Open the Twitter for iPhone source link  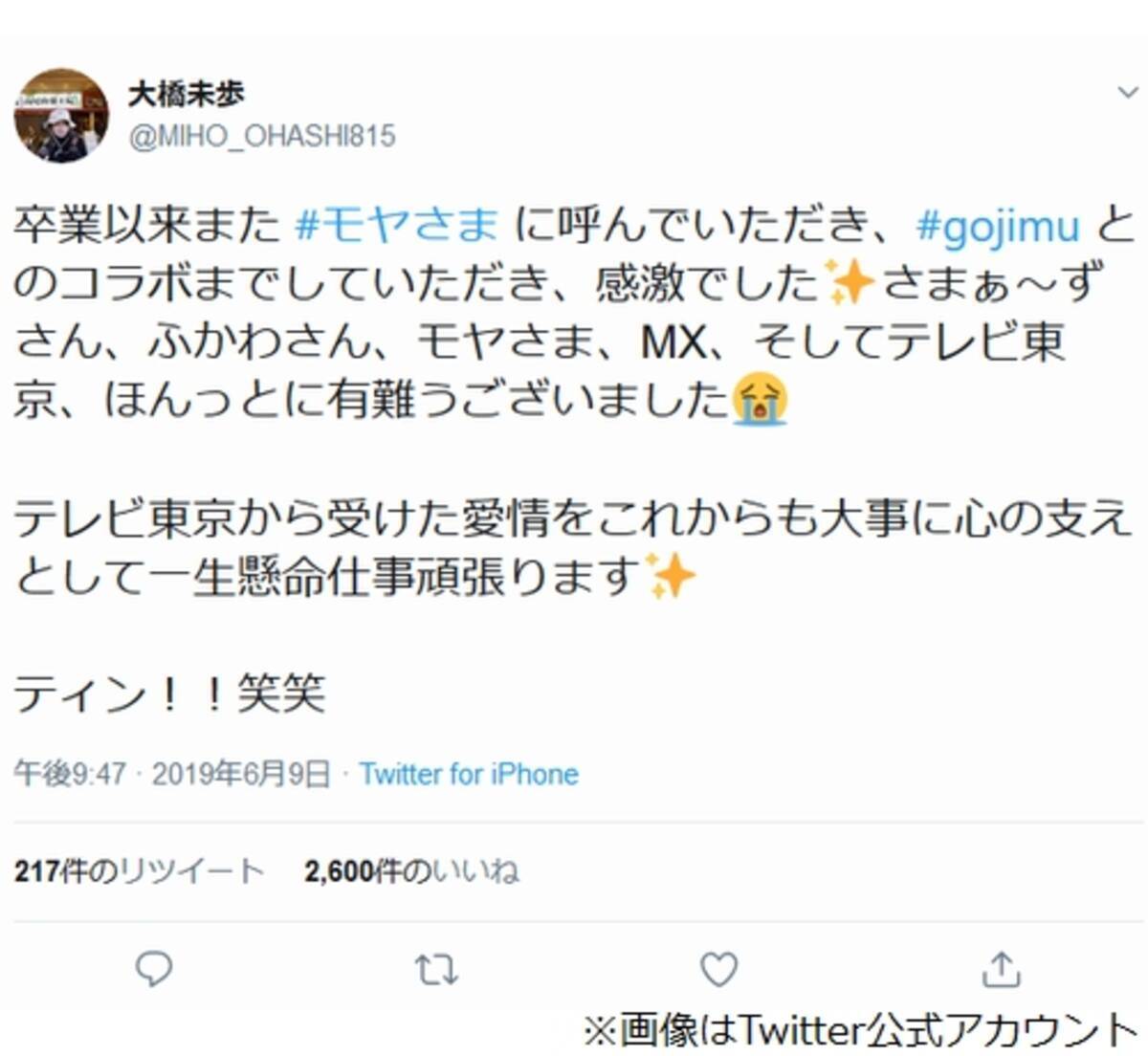click(469, 774)
